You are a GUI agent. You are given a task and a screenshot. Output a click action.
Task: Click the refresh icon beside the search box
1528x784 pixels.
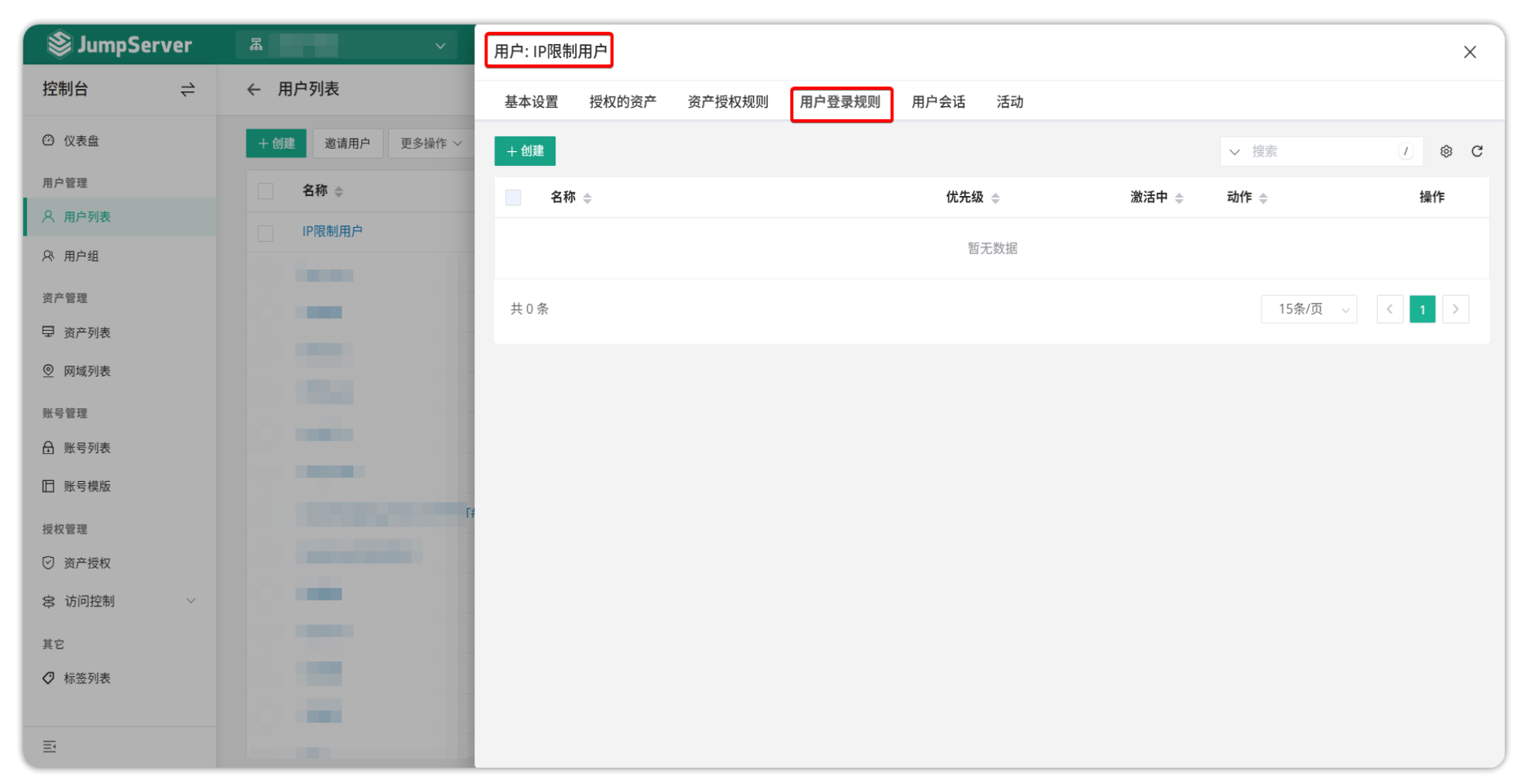[x=1477, y=151]
